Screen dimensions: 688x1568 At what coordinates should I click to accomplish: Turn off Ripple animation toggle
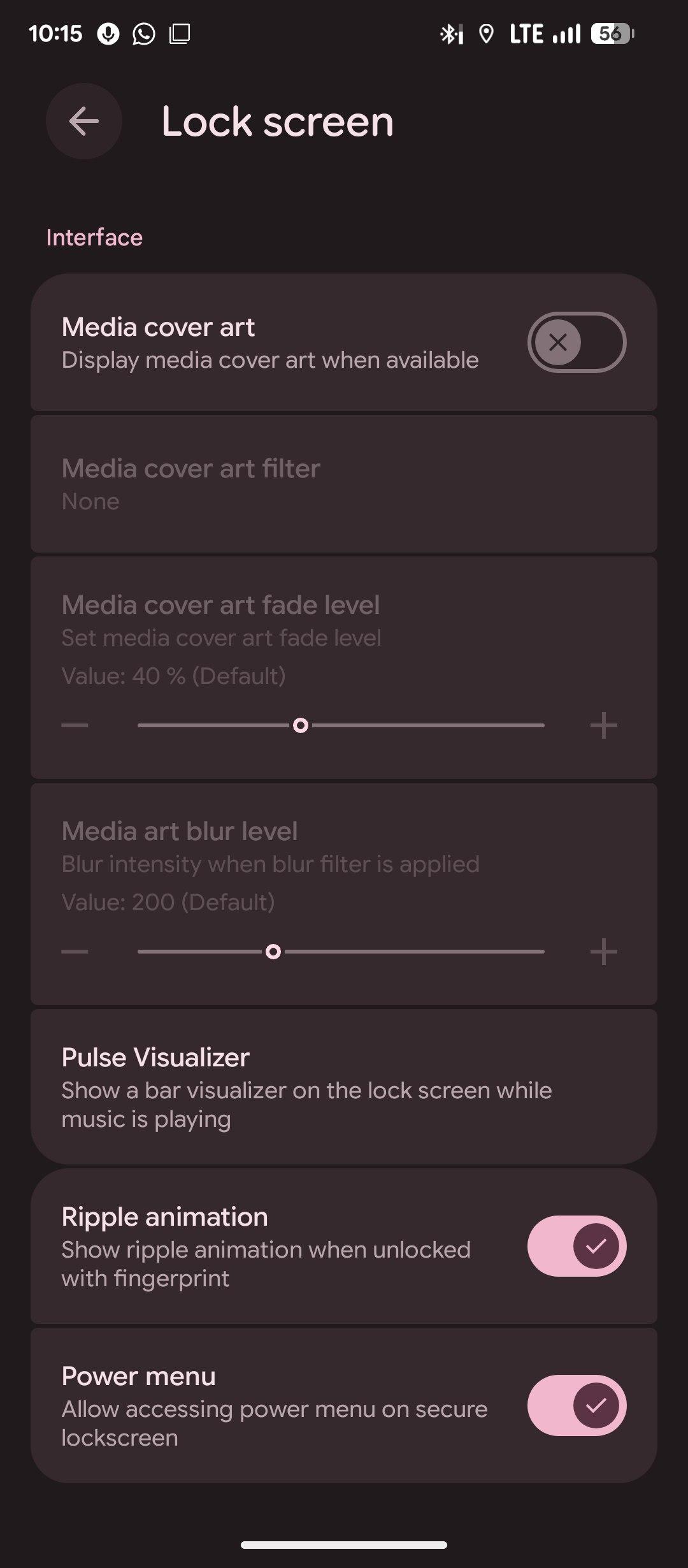tap(577, 1246)
